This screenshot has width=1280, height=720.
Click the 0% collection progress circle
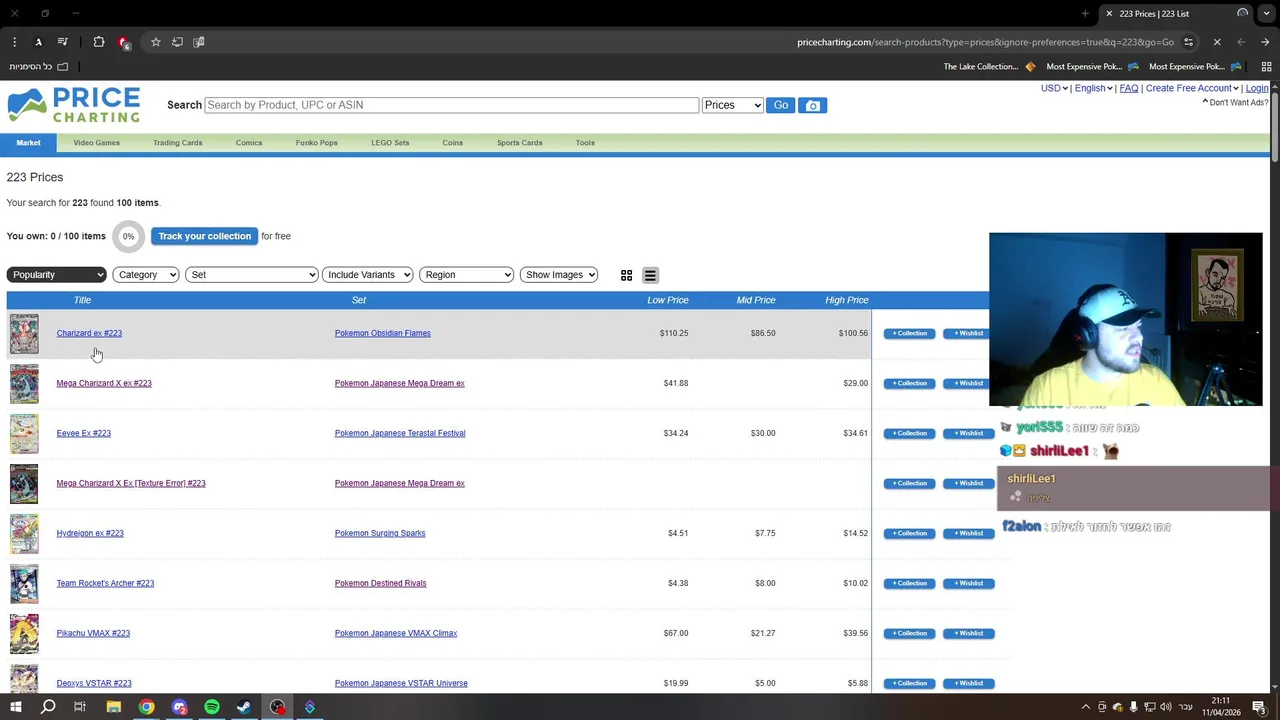[x=128, y=237]
